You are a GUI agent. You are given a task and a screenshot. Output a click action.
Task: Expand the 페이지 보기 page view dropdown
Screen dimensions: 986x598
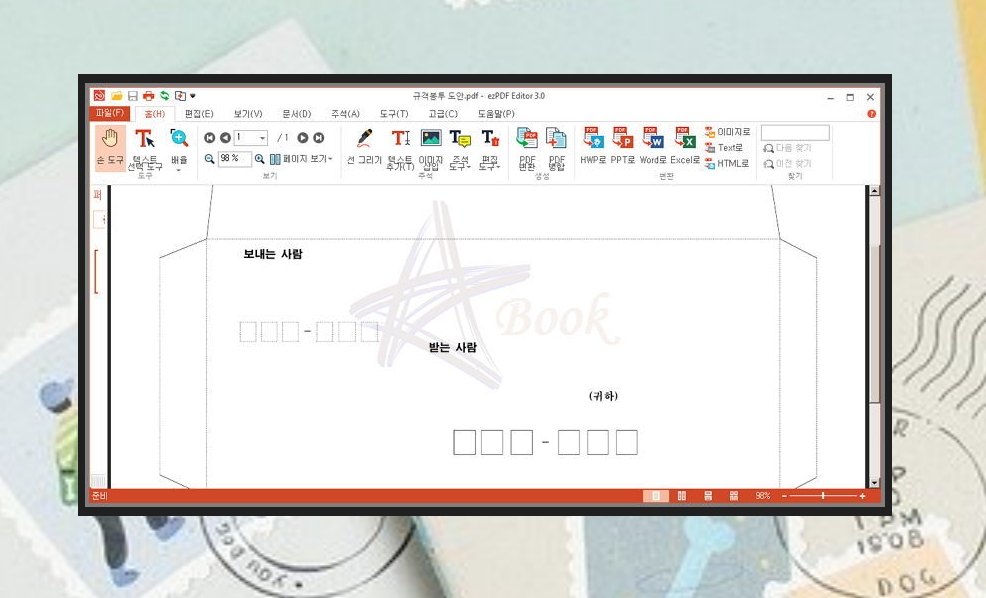[x=301, y=159]
